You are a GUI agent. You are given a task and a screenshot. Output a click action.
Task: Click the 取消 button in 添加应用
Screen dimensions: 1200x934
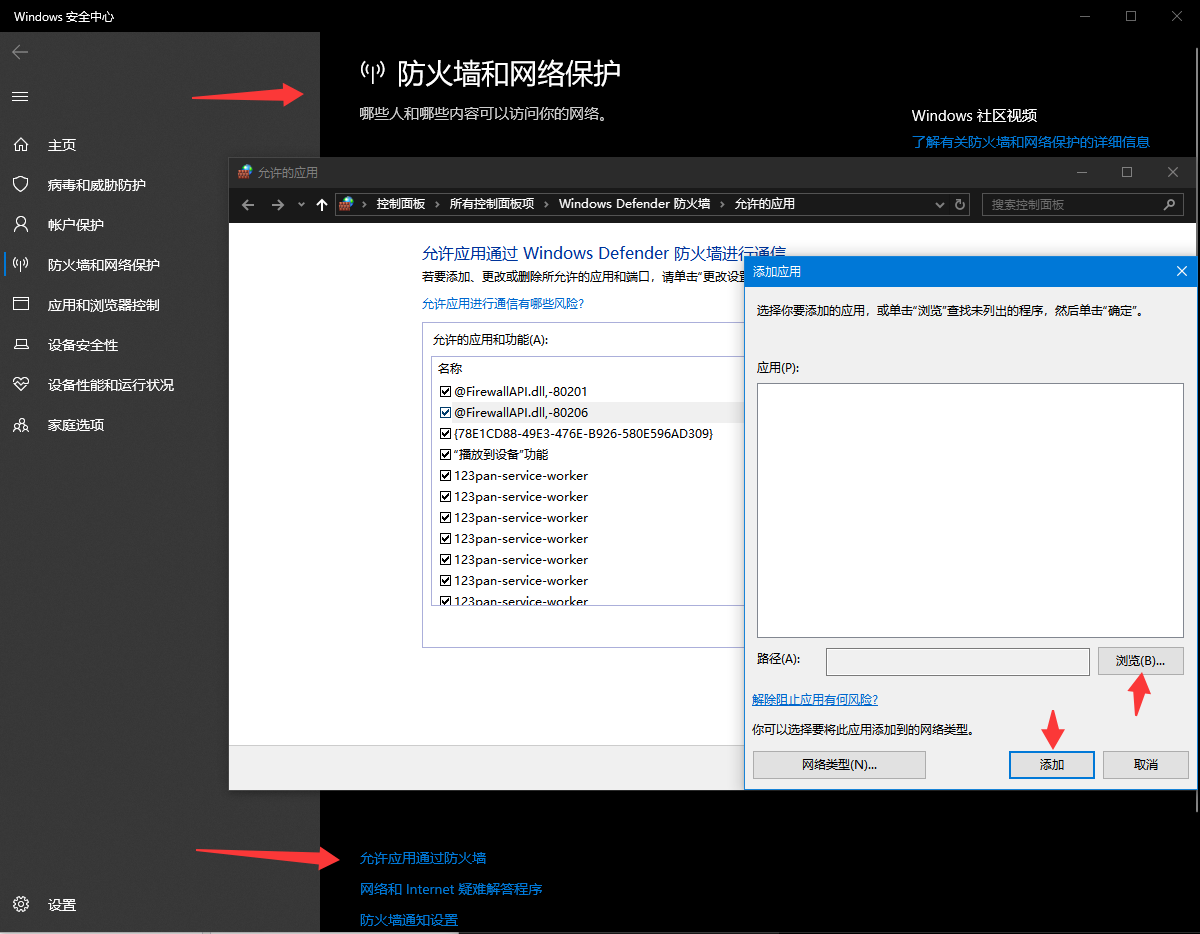1146,765
